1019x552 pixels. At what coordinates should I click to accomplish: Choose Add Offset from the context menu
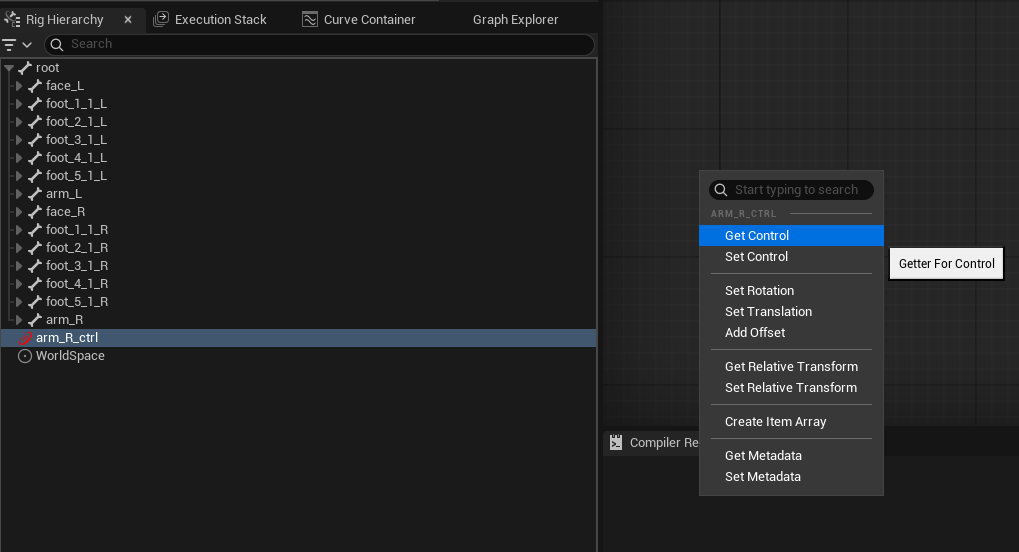tap(791, 332)
